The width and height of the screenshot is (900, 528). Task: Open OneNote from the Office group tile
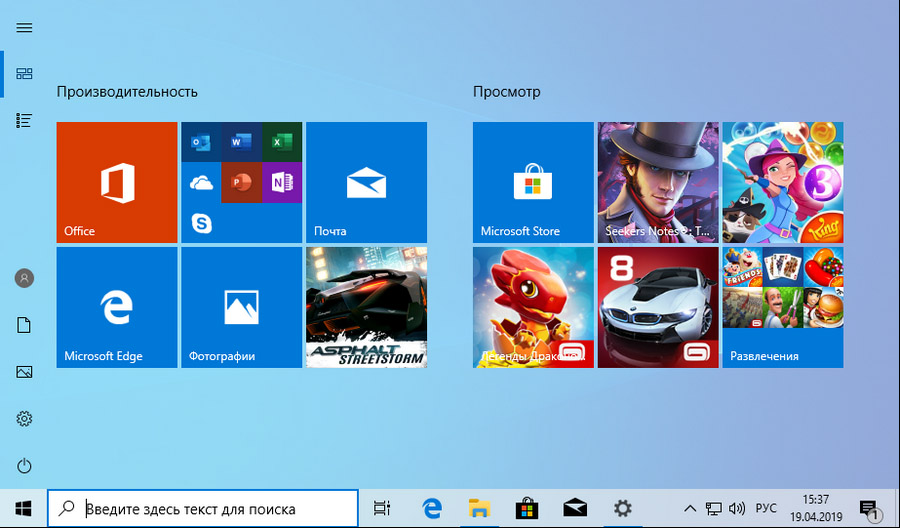pos(282,183)
